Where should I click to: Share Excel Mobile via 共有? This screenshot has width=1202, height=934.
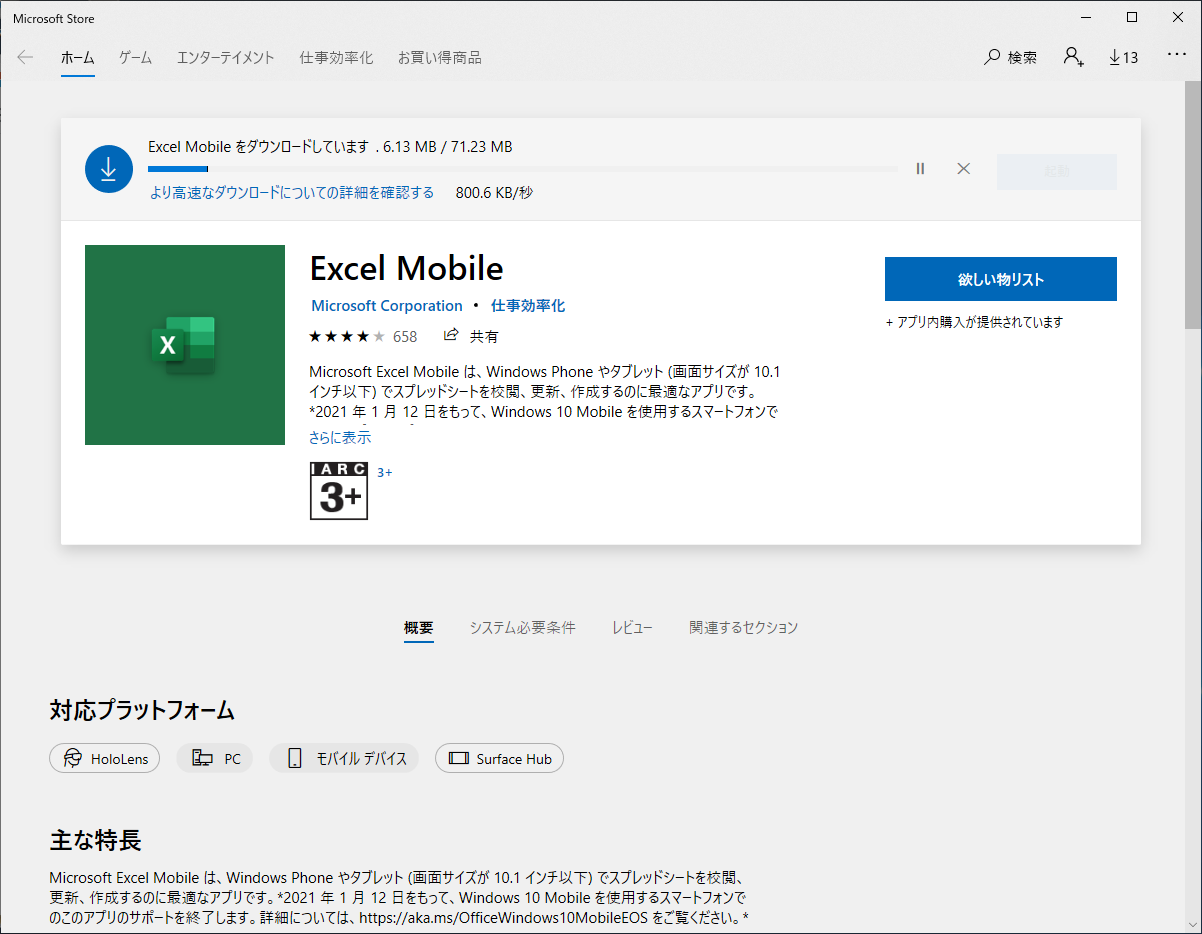(x=470, y=336)
